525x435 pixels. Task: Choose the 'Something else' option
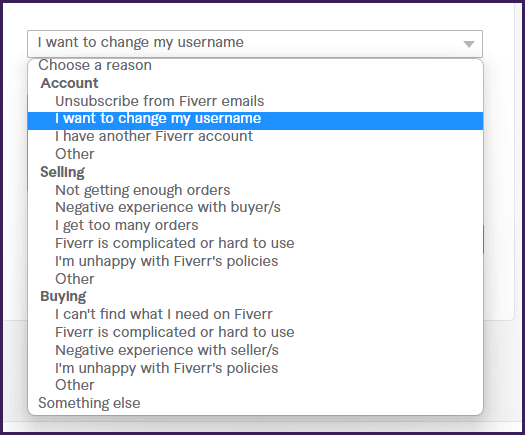coord(255,403)
